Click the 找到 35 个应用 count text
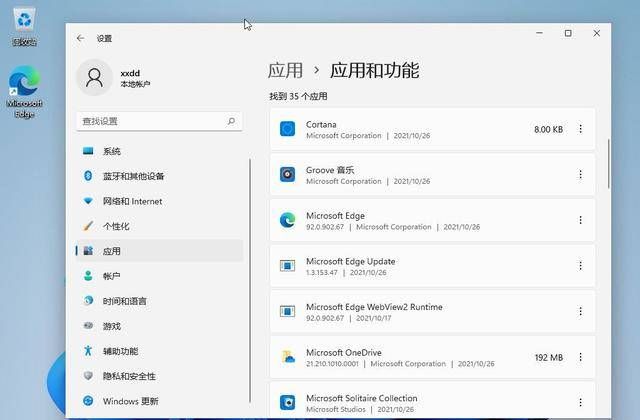640x420 pixels. [298, 96]
